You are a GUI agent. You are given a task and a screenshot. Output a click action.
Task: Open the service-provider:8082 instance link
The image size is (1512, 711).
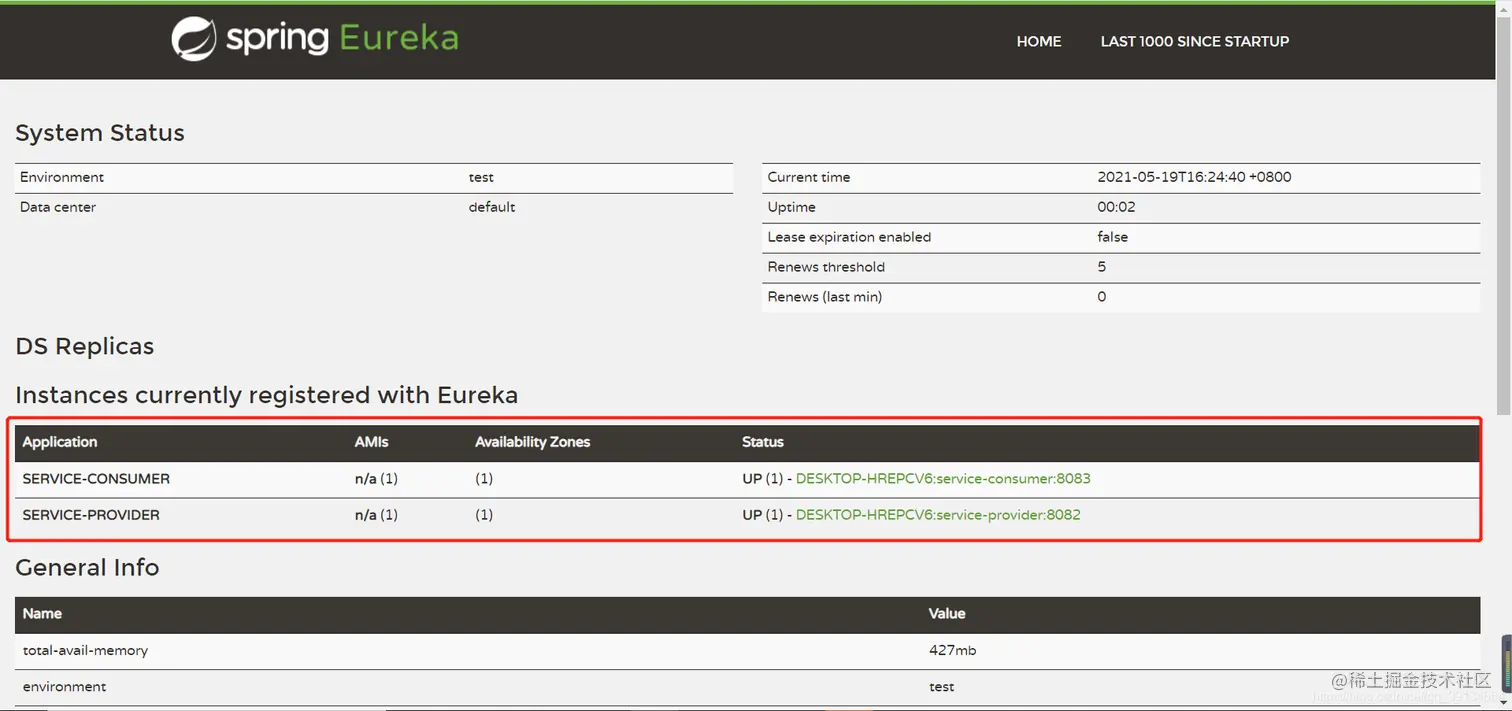tap(938, 515)
